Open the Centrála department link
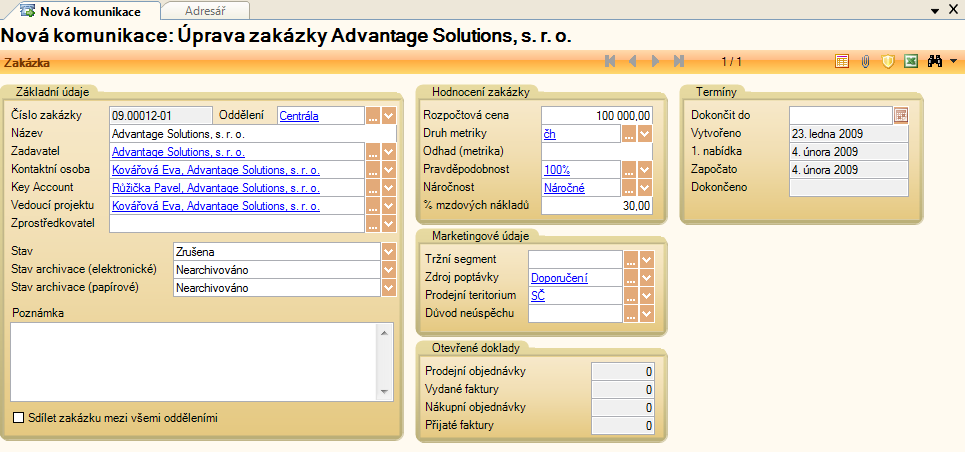The height and width of the screenshot is (452, 965). pyautogui.click(x=298, y=116)
